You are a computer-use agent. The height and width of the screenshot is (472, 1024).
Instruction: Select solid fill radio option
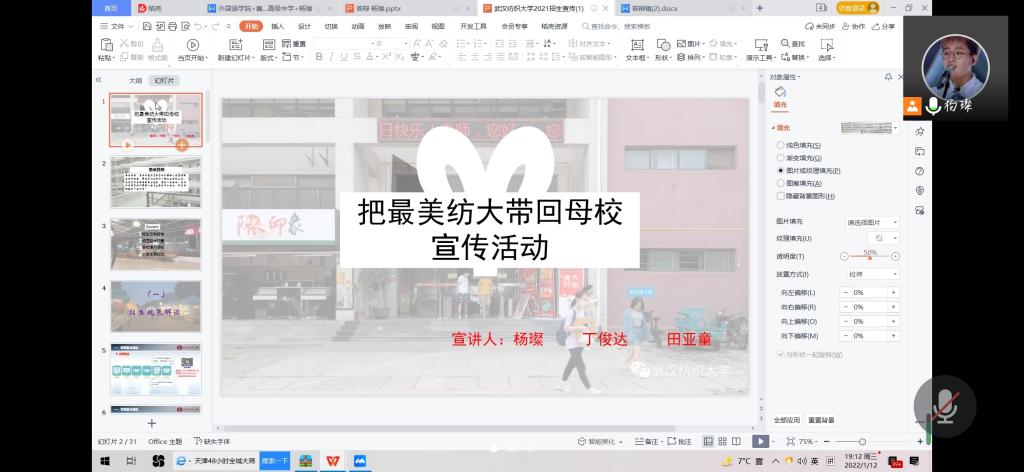781,145
